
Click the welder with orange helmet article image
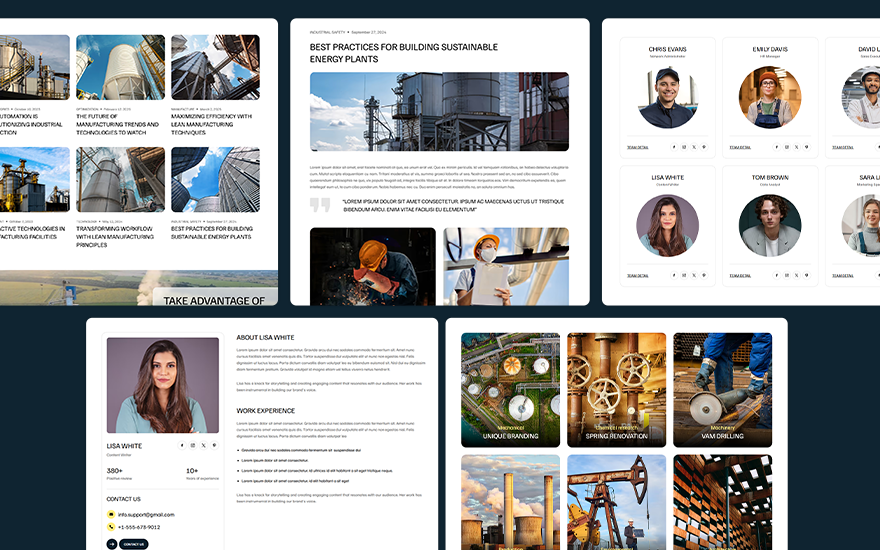click(373, 267)
